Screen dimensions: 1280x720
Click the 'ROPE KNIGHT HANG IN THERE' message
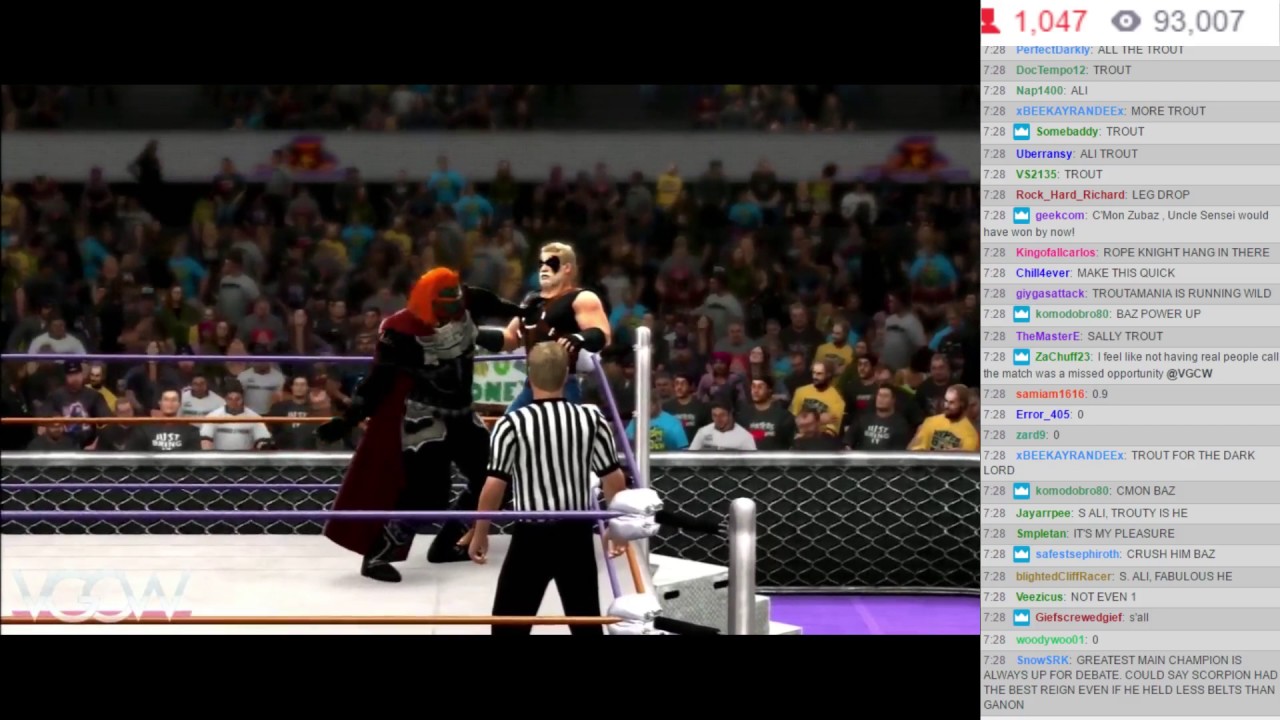(x=1186, y=253)
